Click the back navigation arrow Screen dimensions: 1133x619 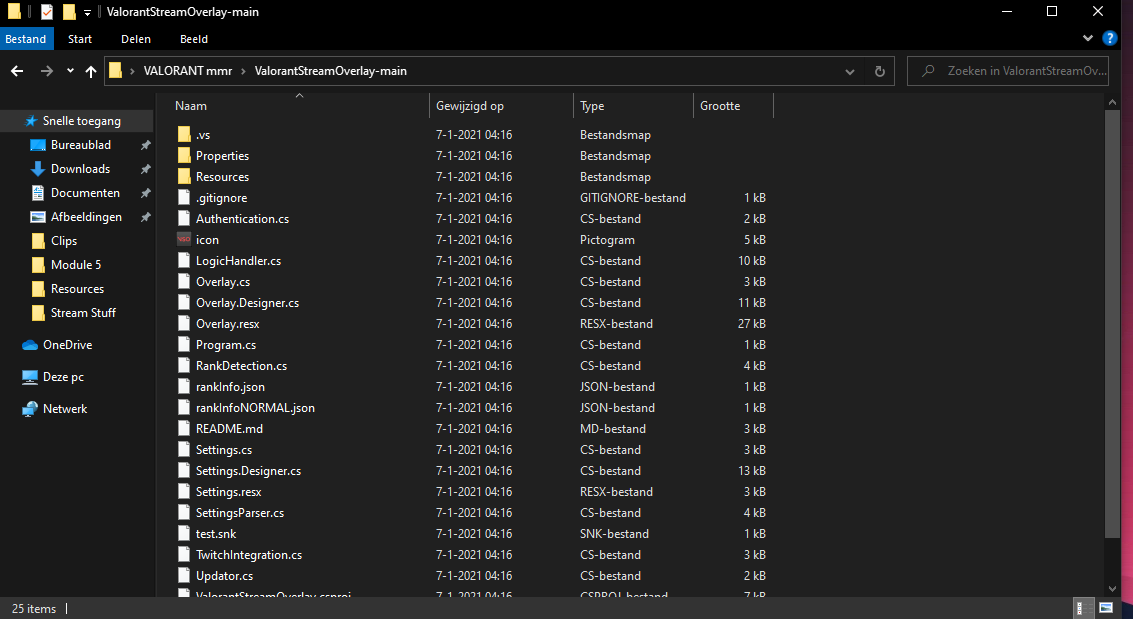point(16,70)
